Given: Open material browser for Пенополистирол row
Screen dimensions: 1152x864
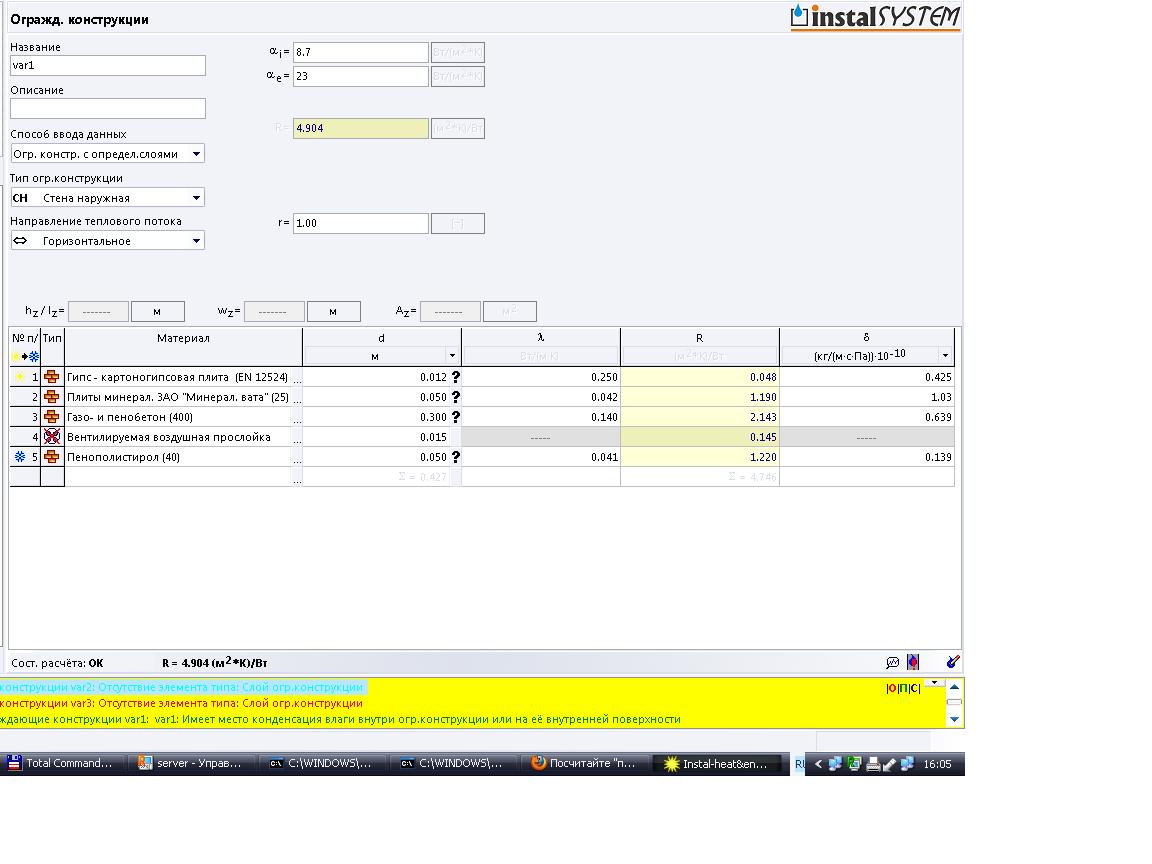Looking at the screenshot, I should pyautogui.click(x=297, y=457).
